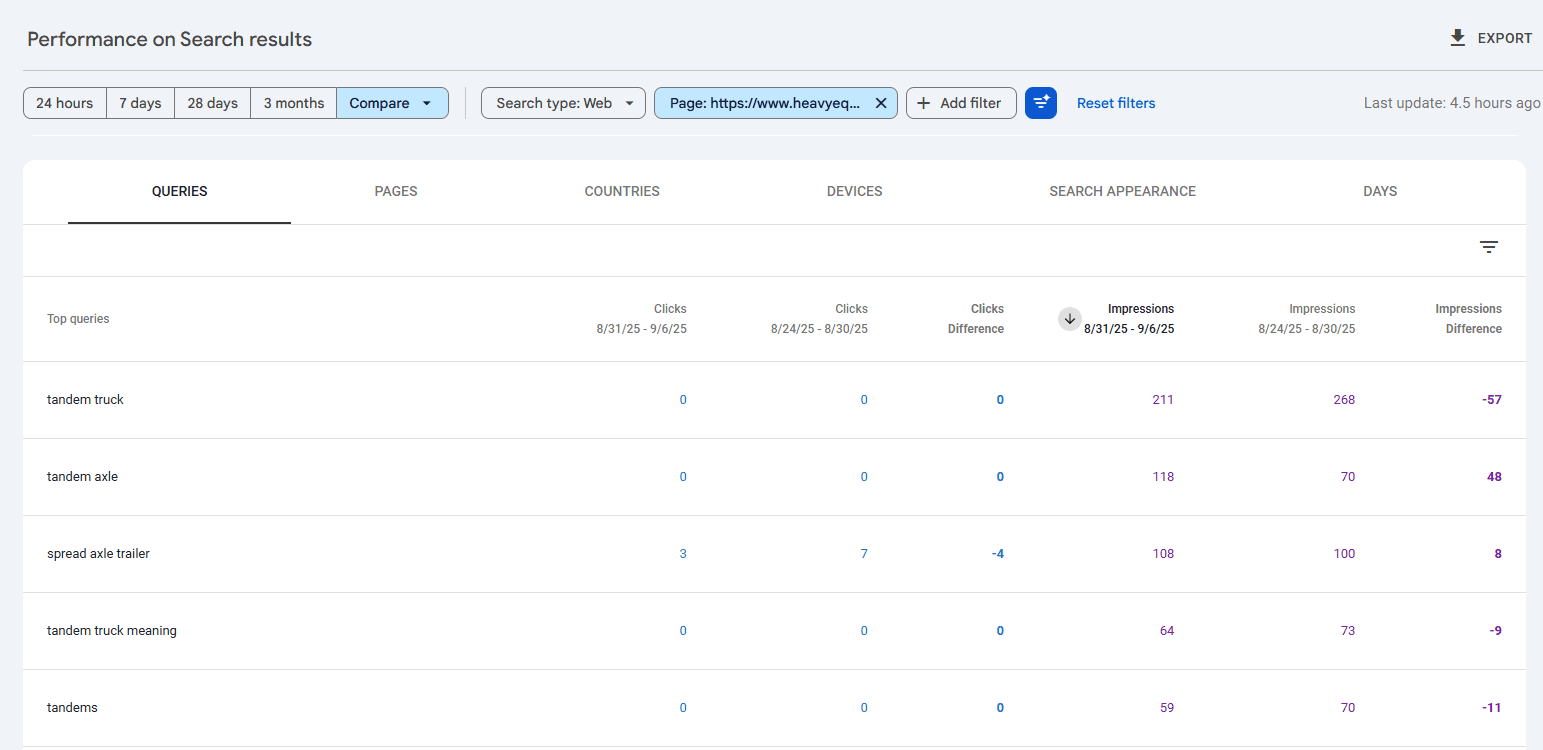Image resolution: width=1543 pixels, height=750 pixels.
Task: Click the -57 impressions difference value
Action: 1492,400
